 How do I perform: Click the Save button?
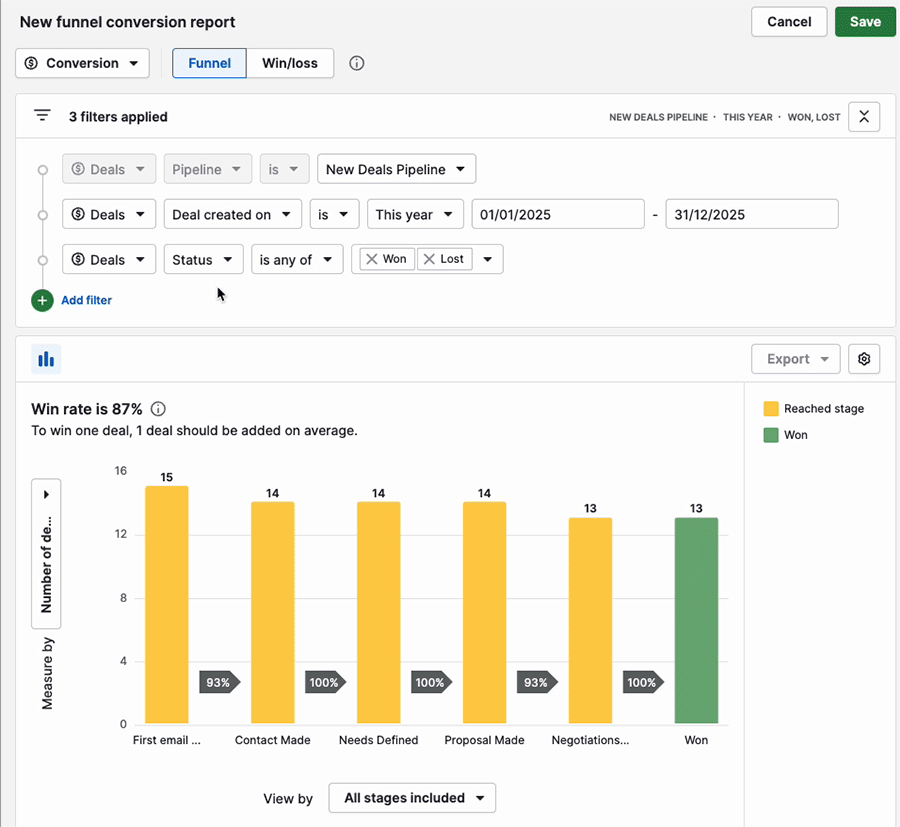[x=865, y=22]
